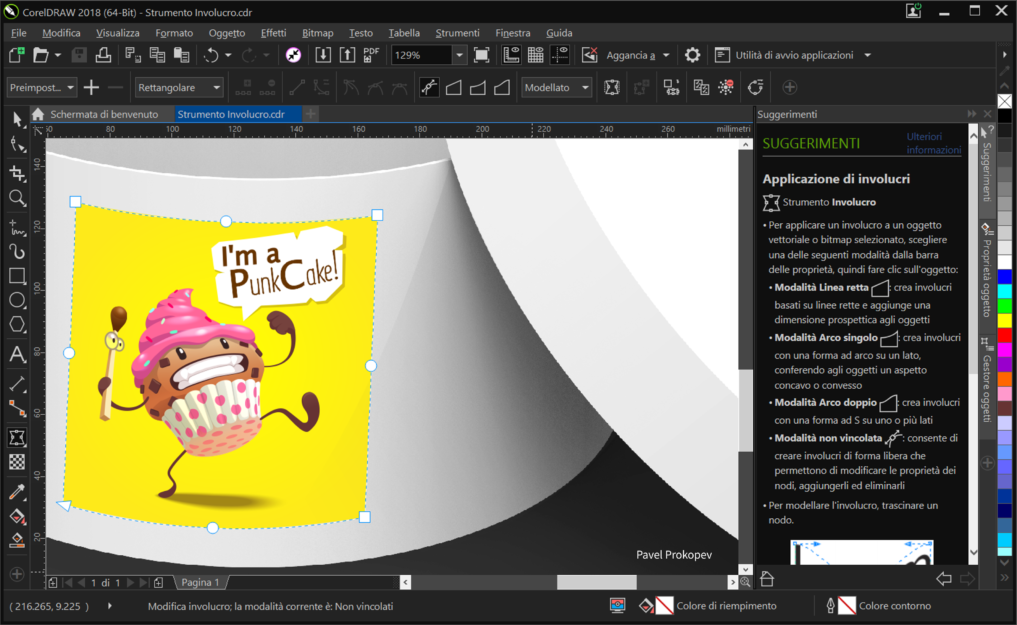Select the Rectangle tool

[15, 275]
